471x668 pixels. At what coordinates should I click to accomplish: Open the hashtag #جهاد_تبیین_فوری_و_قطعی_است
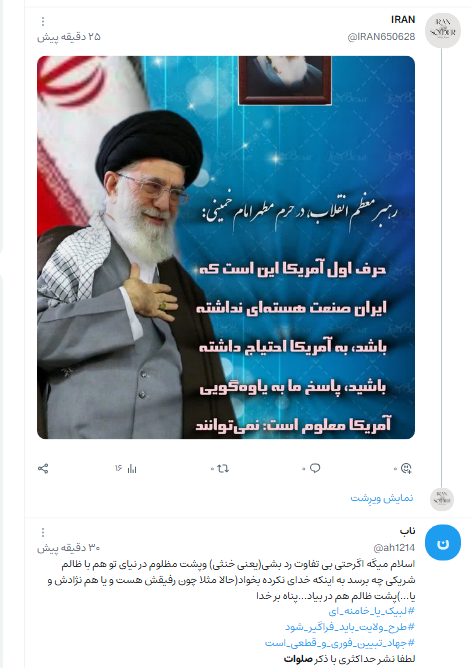(340, 642)
